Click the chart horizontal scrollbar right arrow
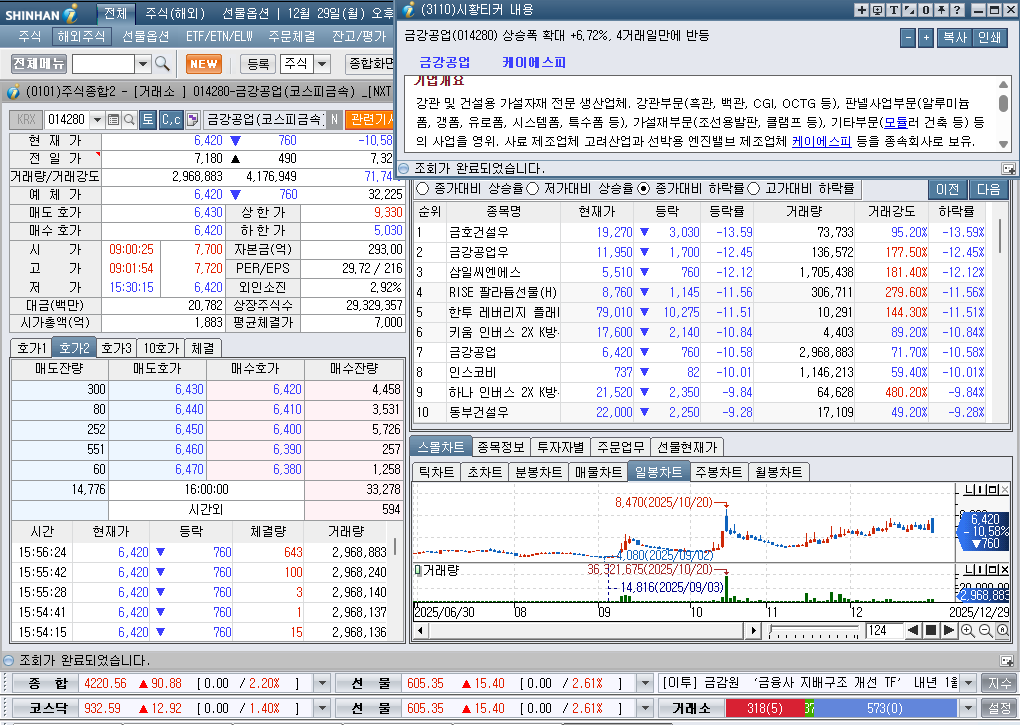 pos(753,630)
